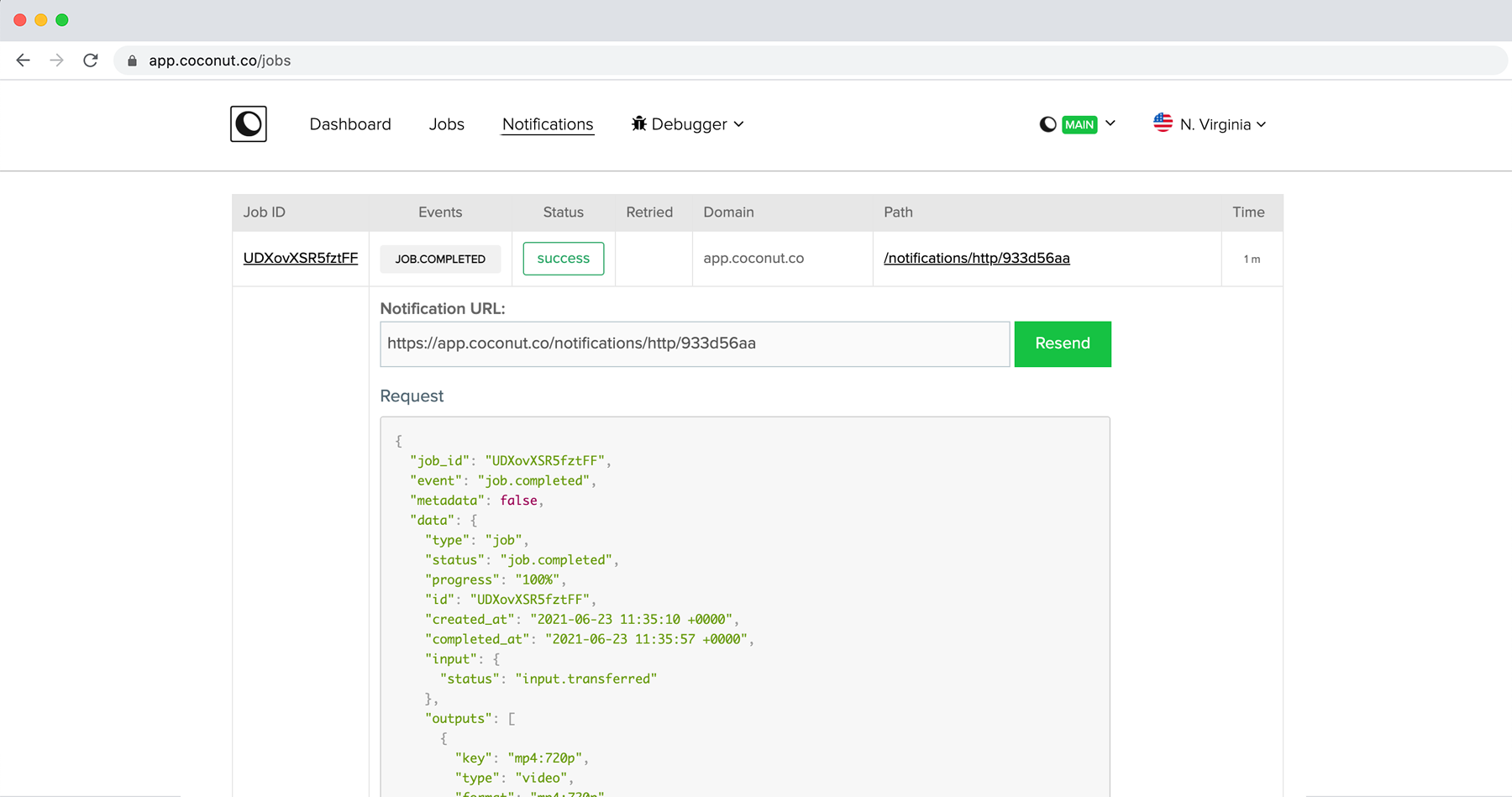This screenshot has height=797, width=1512.
Task: Click the Coconut logo
Action: [x=248, y=123]
